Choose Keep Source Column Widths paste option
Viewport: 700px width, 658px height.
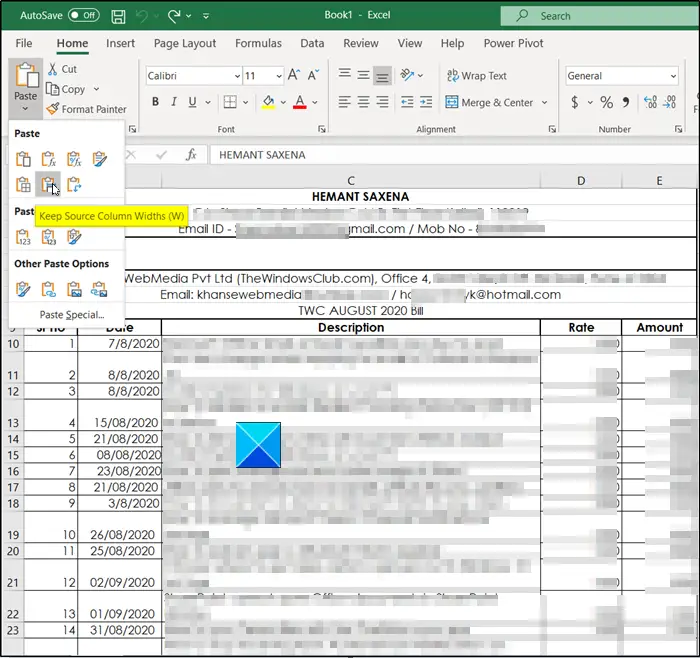click(x=48, y=184)
